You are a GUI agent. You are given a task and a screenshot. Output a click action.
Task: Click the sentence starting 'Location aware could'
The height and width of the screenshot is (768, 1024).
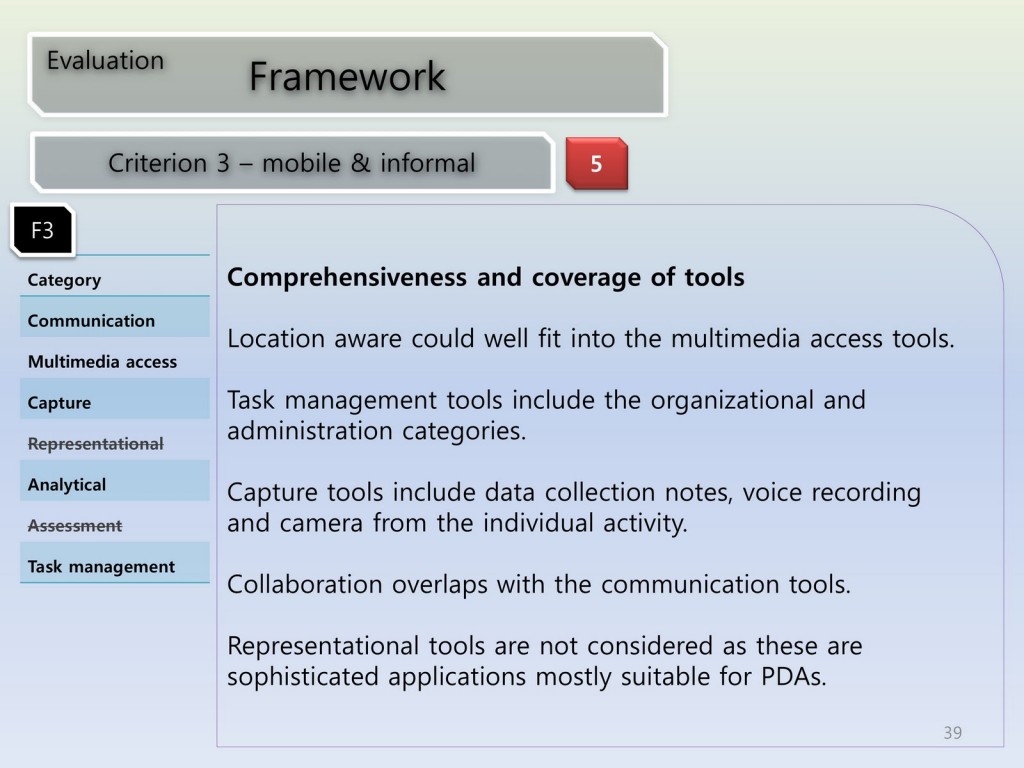pyautogui.click(x=591, y=339)
